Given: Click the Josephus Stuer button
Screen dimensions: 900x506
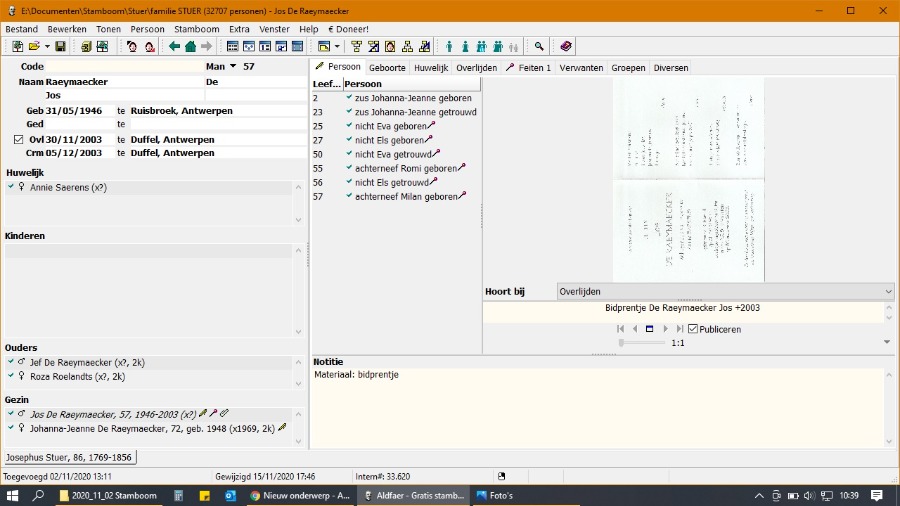Looking at the screenshot, I should tap(69, 457).
